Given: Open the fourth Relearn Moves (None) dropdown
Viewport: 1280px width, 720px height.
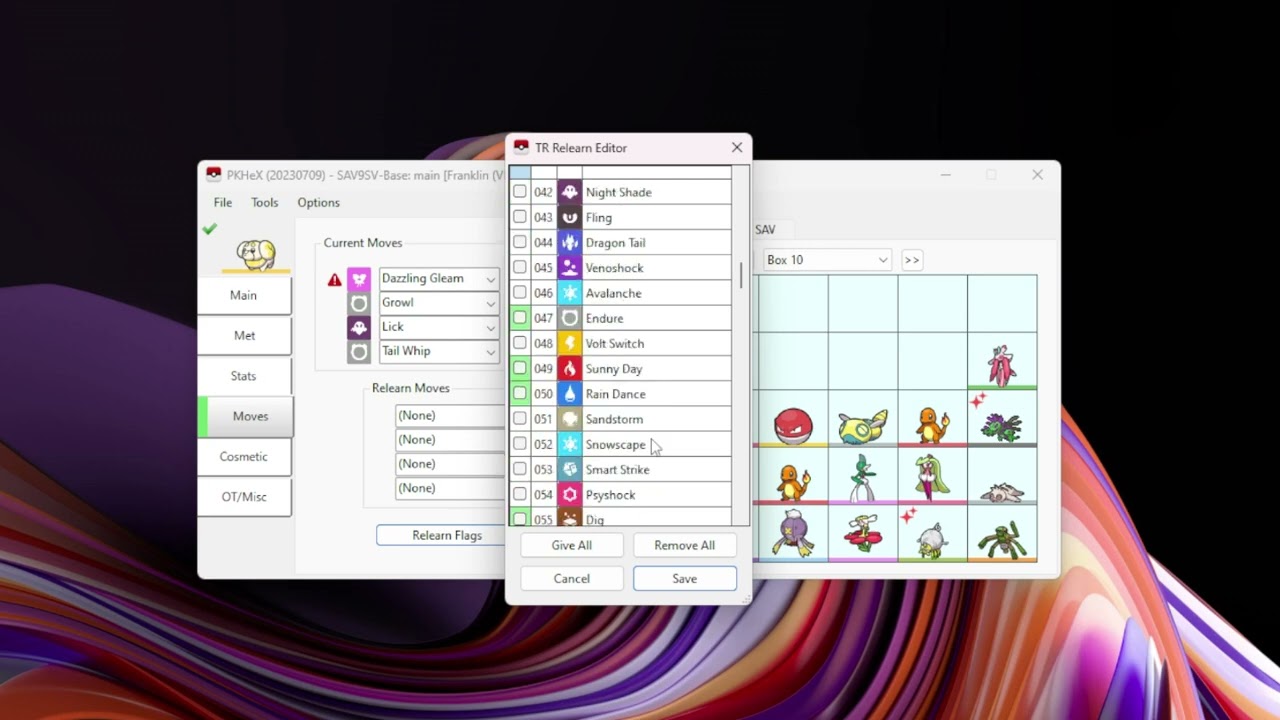Looking at the screenshot, I should click(450, 488).
